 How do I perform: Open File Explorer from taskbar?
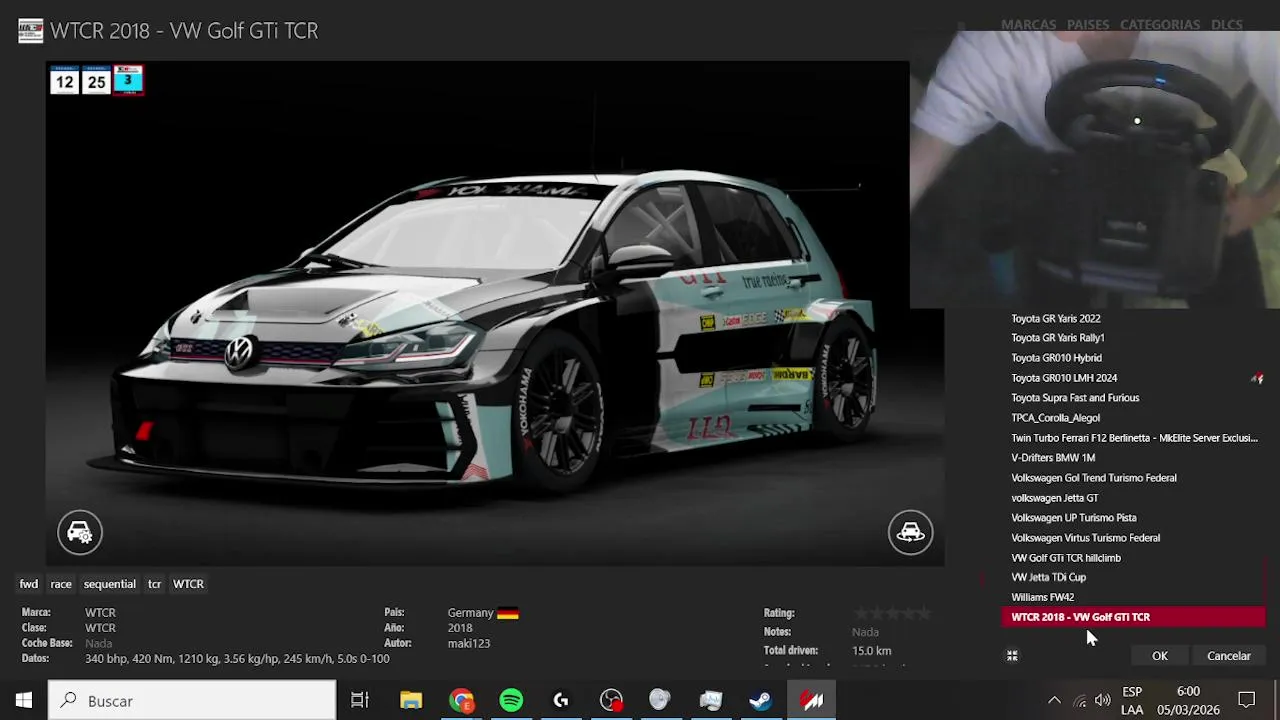[x=411, y=701]
